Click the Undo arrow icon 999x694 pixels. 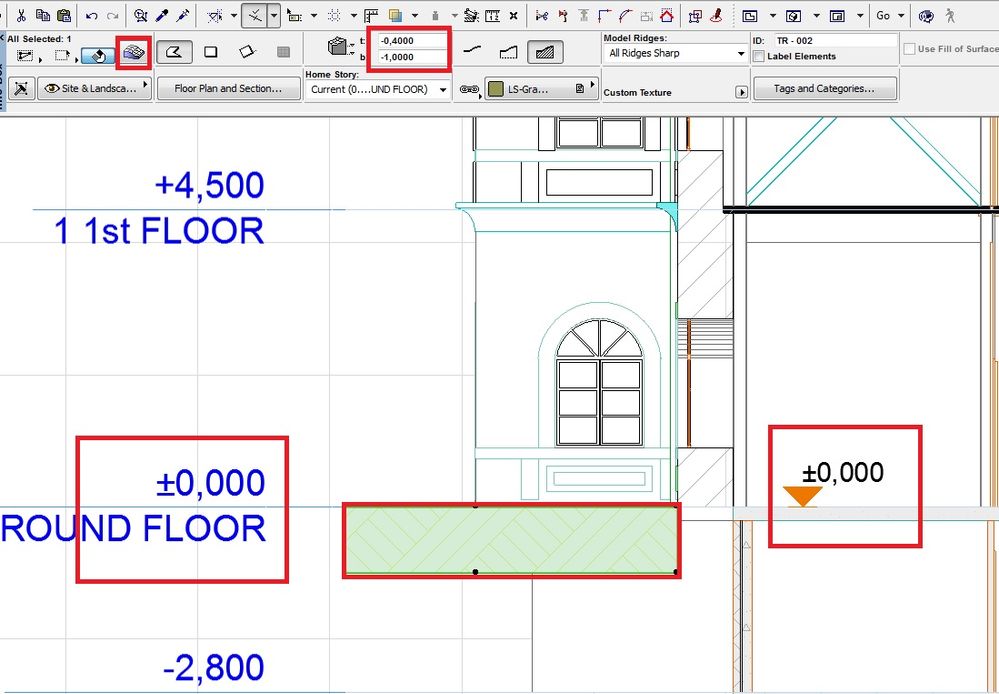pyautogui.click(x=90, y=13)
